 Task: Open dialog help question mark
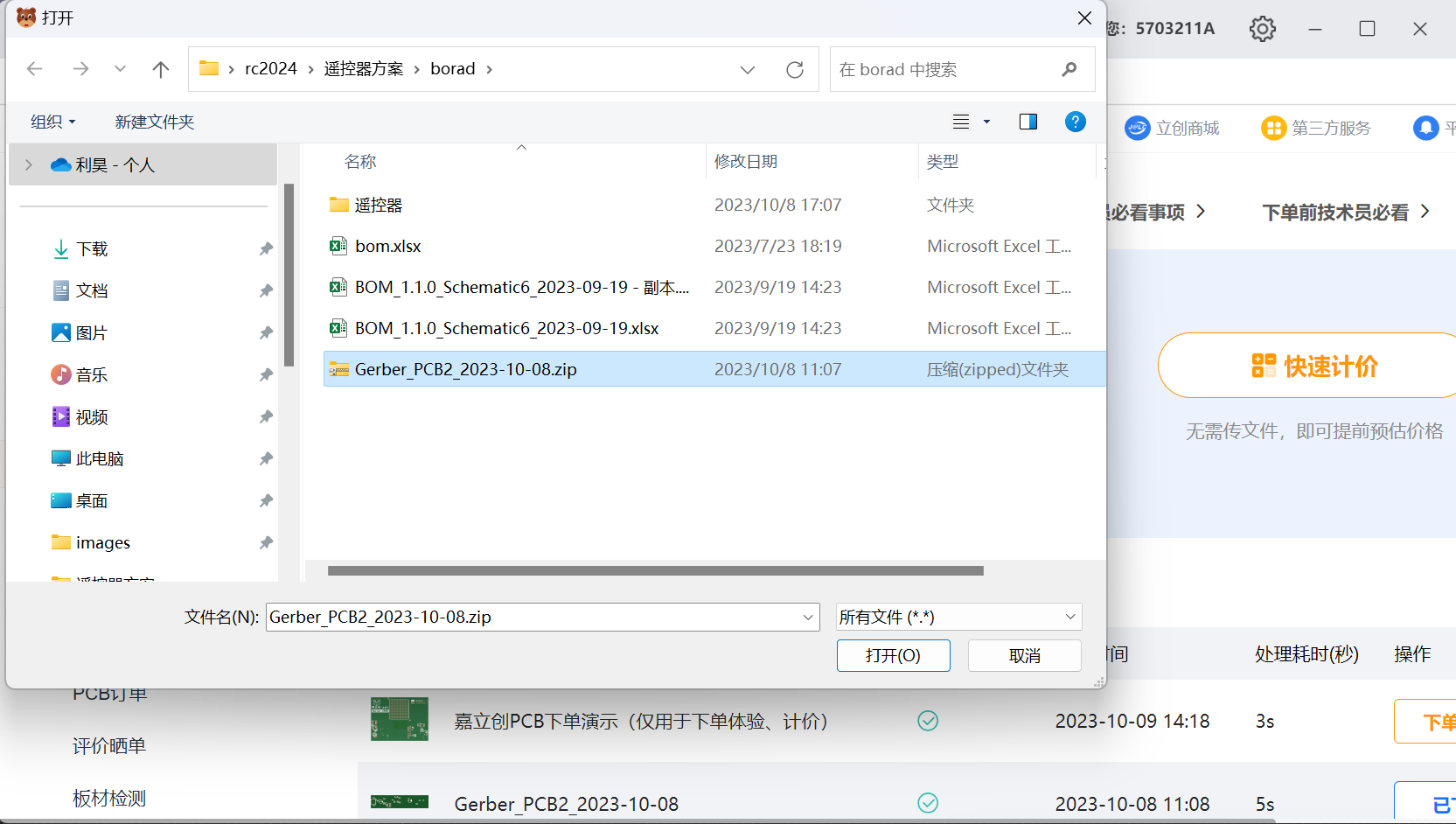pyautogui.click(x=1076, y=122)
